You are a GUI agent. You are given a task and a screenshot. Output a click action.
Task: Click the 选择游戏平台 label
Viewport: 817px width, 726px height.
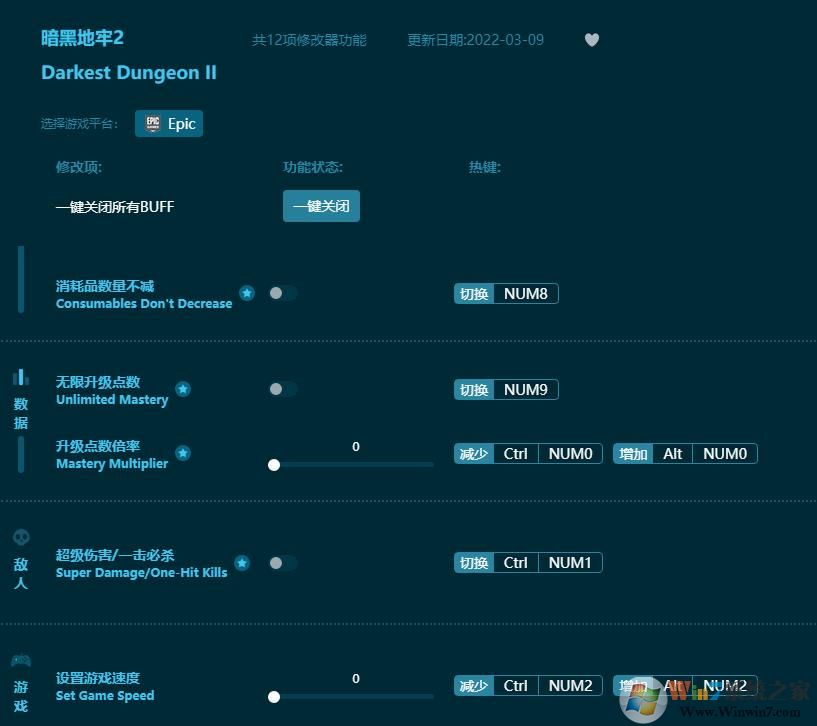[x=79, y=124]
